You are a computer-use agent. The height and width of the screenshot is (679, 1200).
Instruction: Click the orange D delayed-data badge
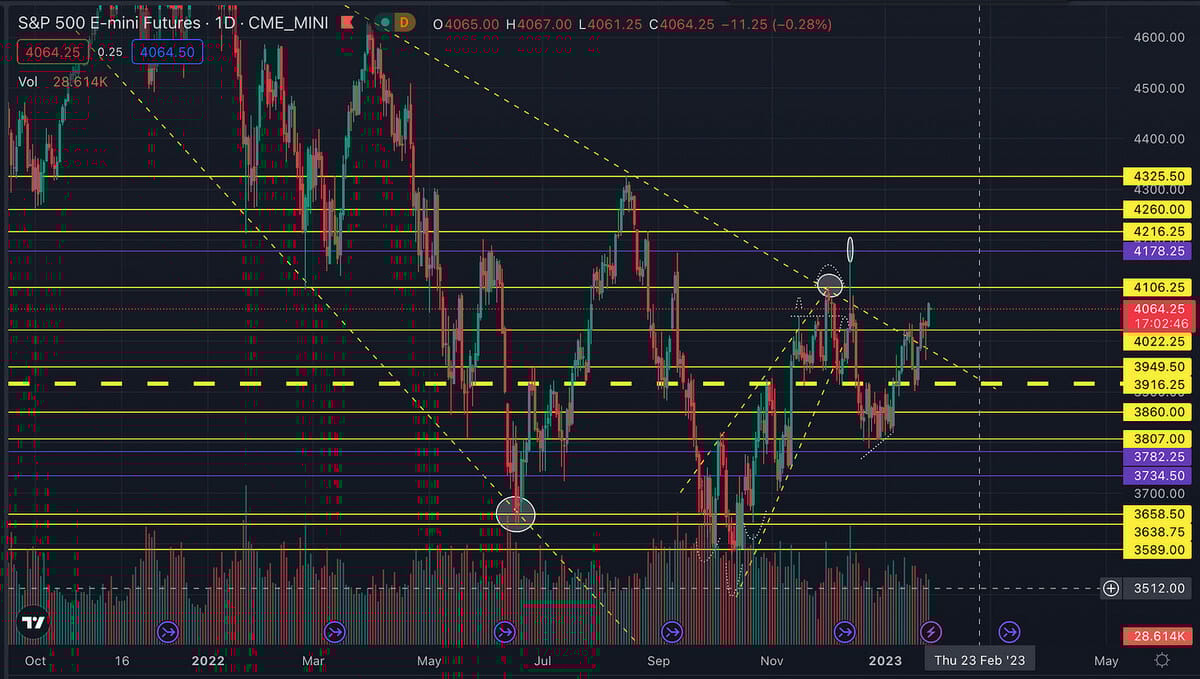[x=405, y=22]
